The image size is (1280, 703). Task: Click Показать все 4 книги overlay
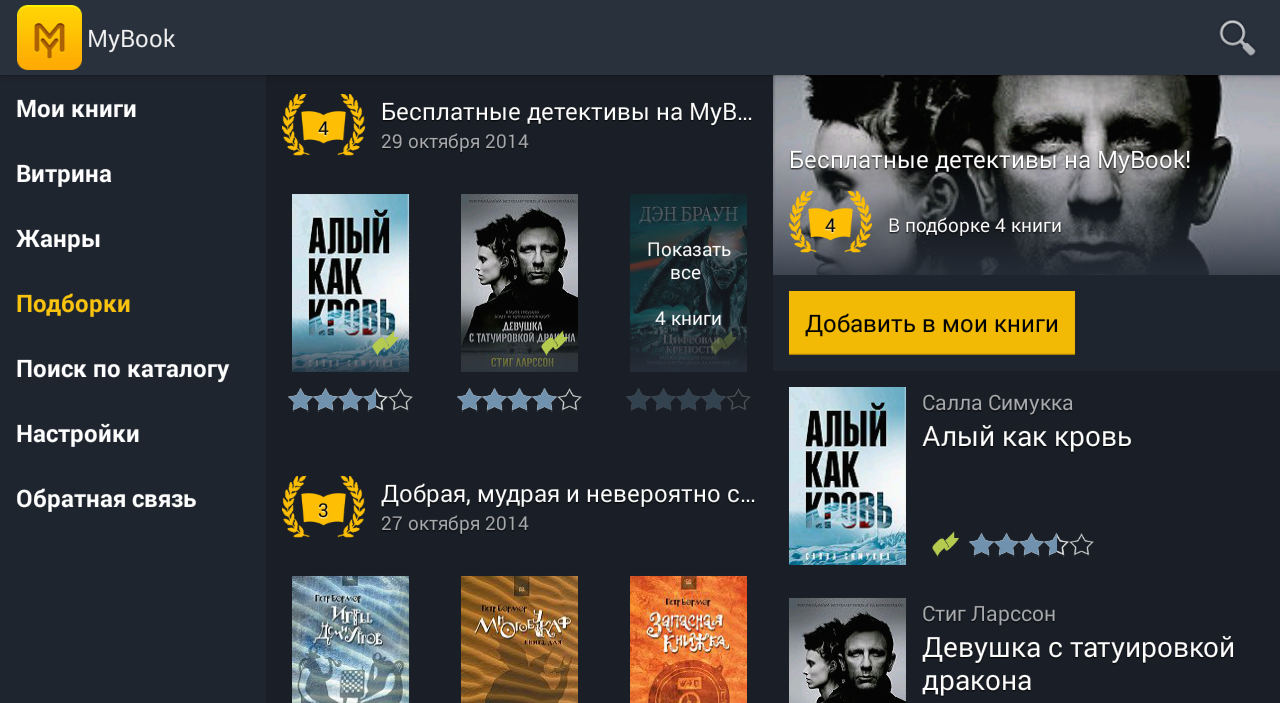pyautogui.click(x=688, y=283)
